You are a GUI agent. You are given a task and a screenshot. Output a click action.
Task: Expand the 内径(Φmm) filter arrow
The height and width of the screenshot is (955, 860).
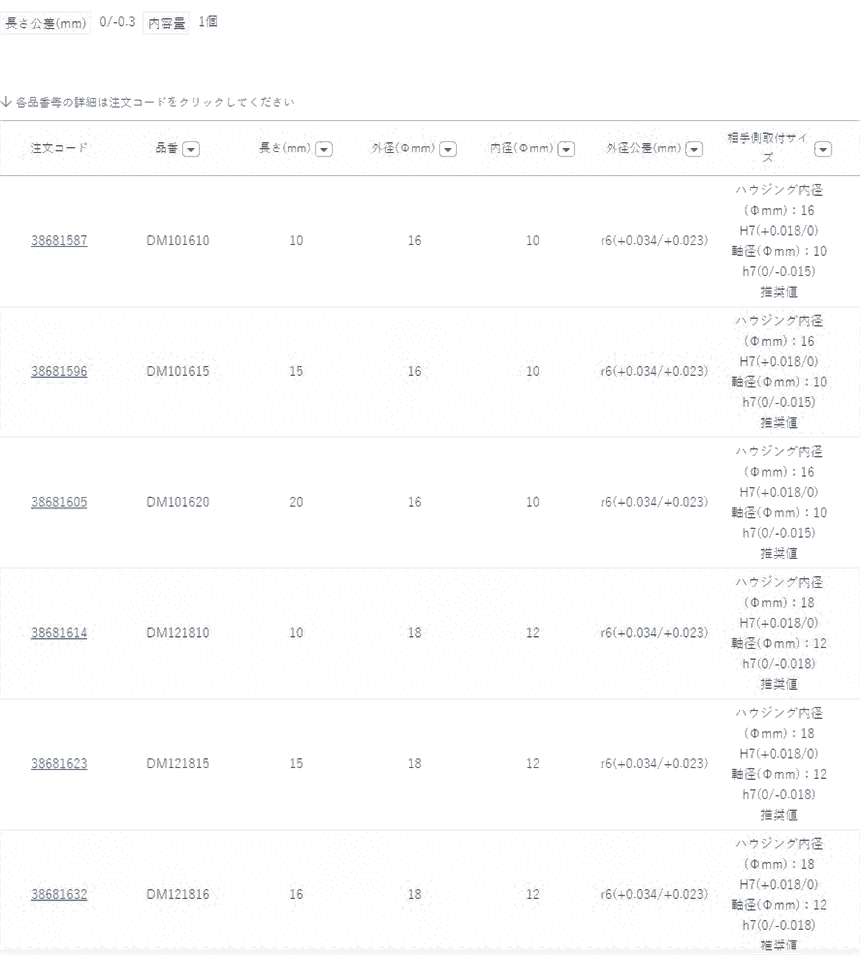pyautogui.click(x=566, y=149)
